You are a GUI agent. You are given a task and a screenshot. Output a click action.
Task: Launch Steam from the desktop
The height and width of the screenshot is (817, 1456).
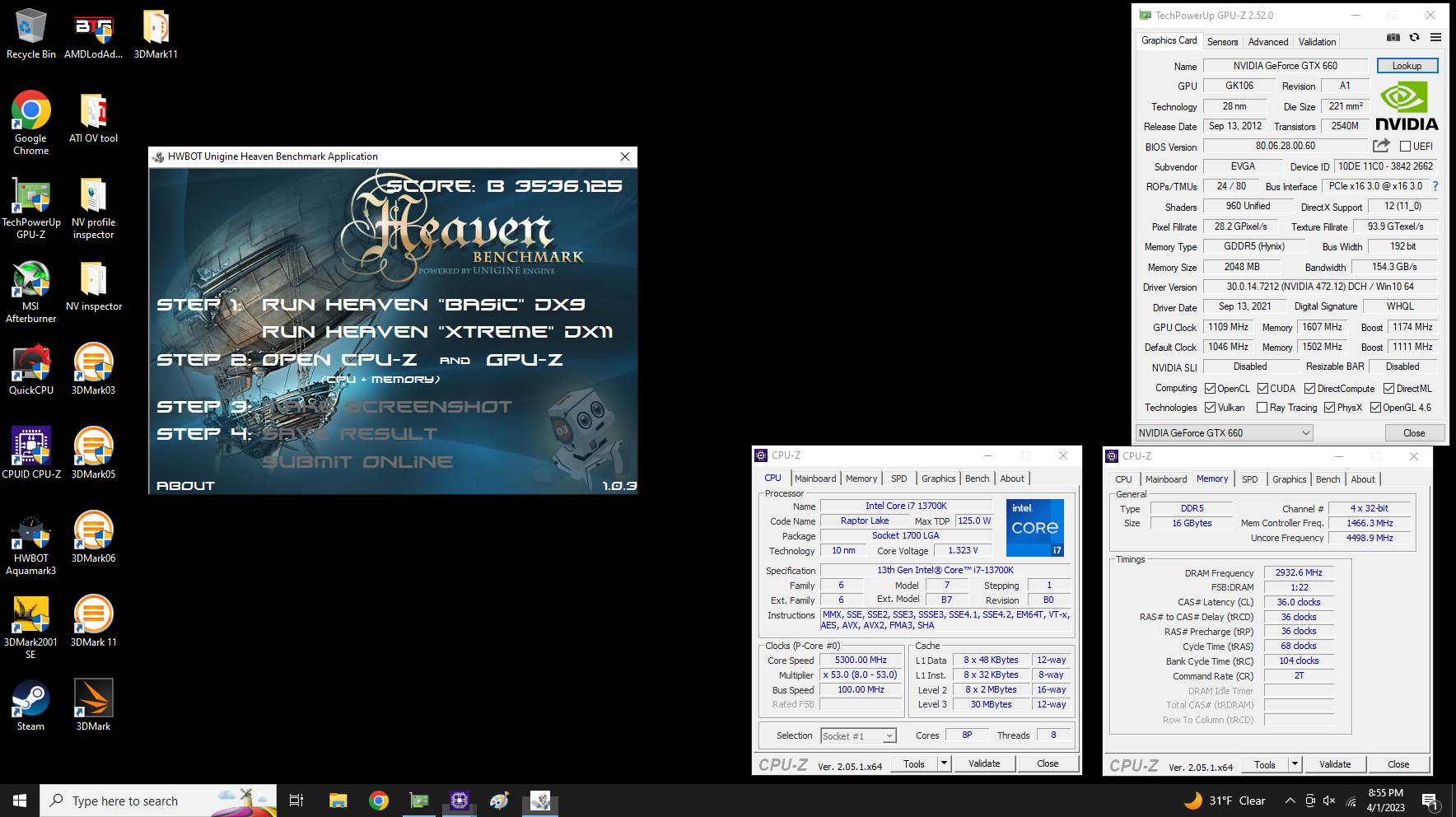tap(31, 706)
